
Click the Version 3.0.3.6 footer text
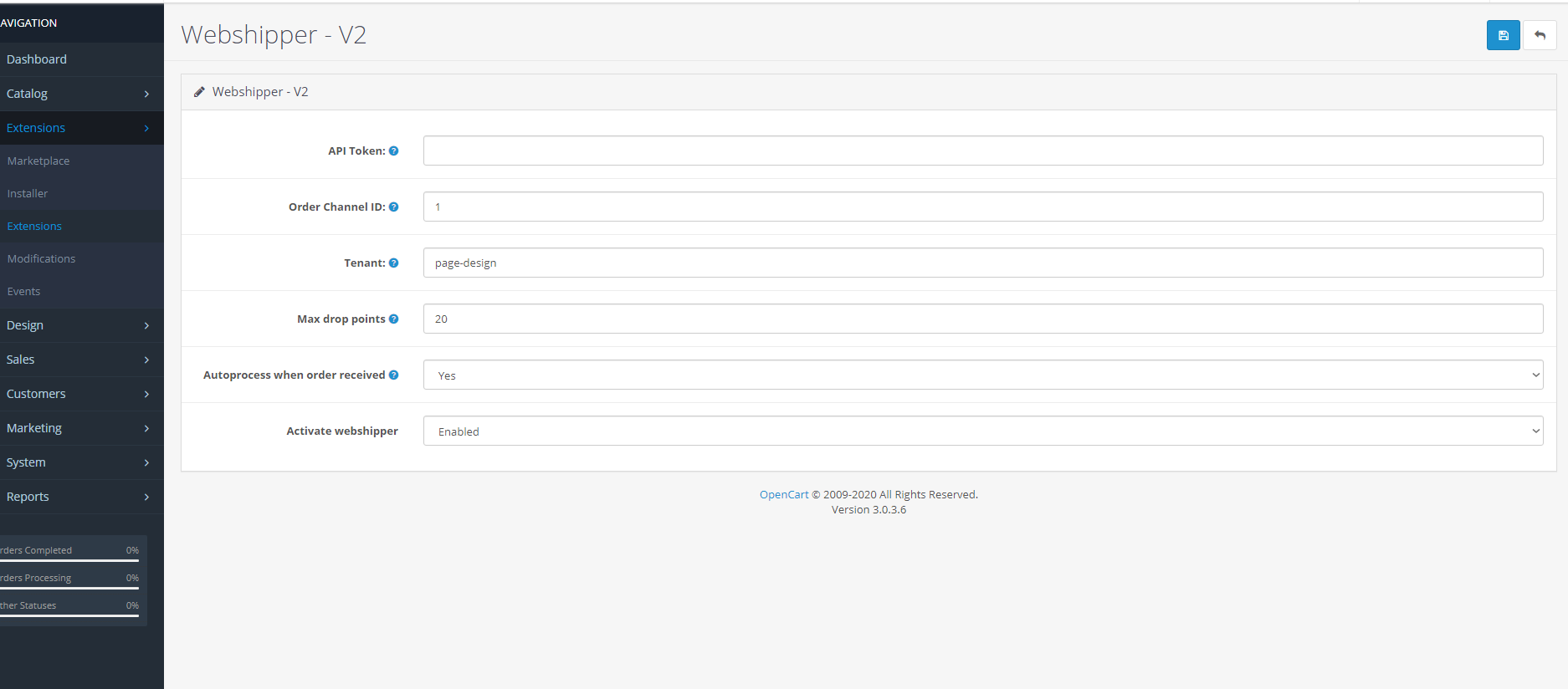869,510
